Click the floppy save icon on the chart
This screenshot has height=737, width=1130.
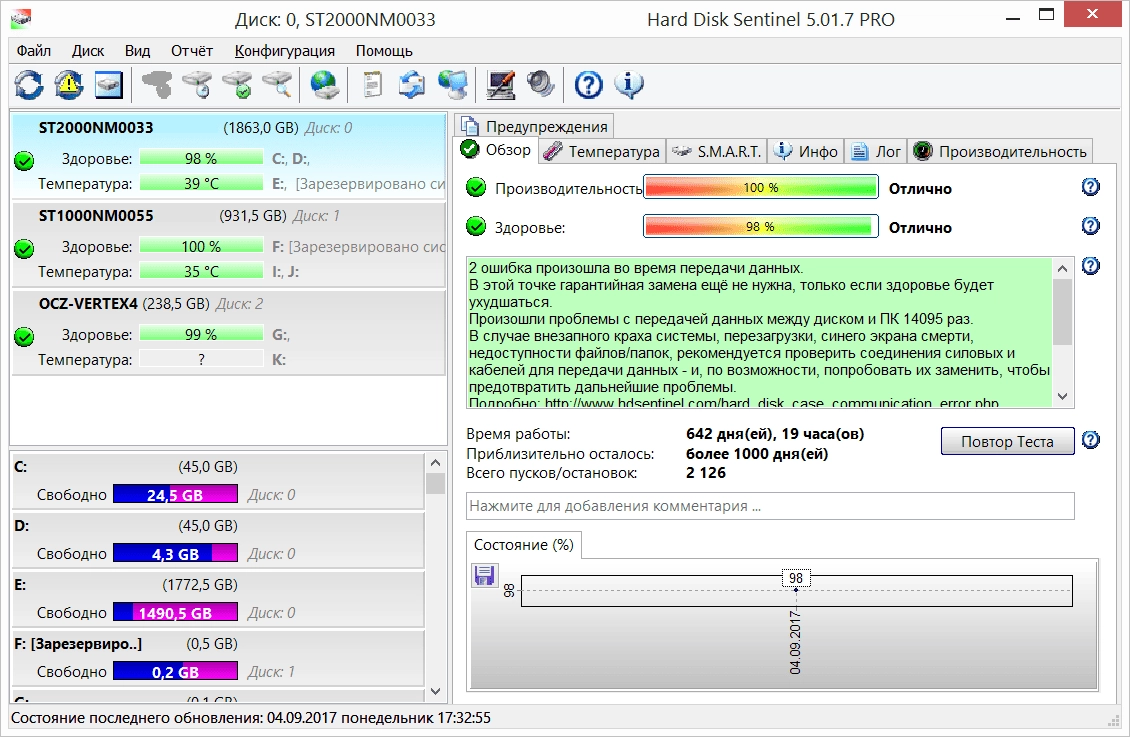tap(484, 575)
